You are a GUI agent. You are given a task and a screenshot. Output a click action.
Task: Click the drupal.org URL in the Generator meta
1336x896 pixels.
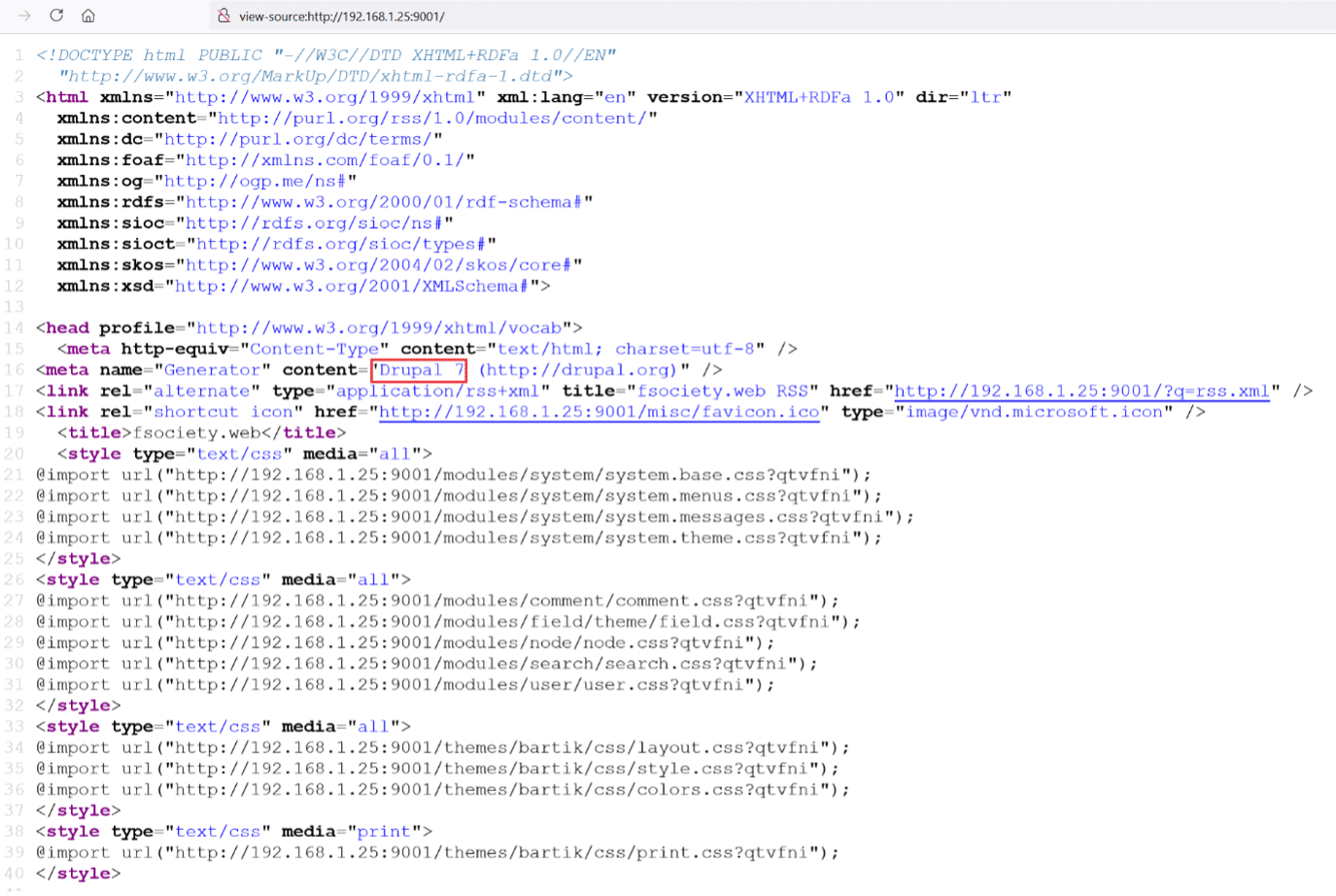579,370
